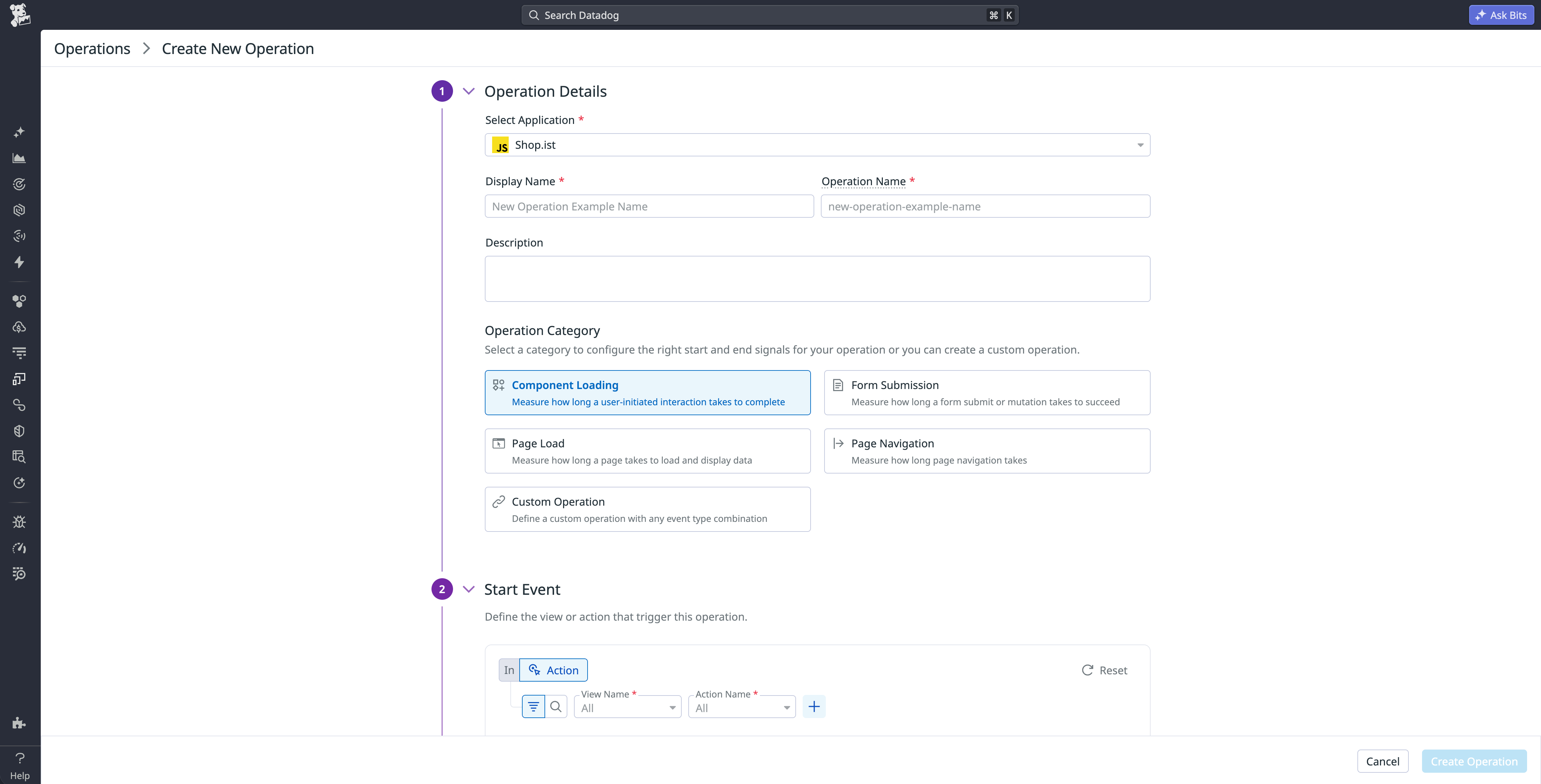The height and width of the screenshot is (784, 1541).
Task: Open the cloud cost dollar sidebar icon
Action: [19, 327]
